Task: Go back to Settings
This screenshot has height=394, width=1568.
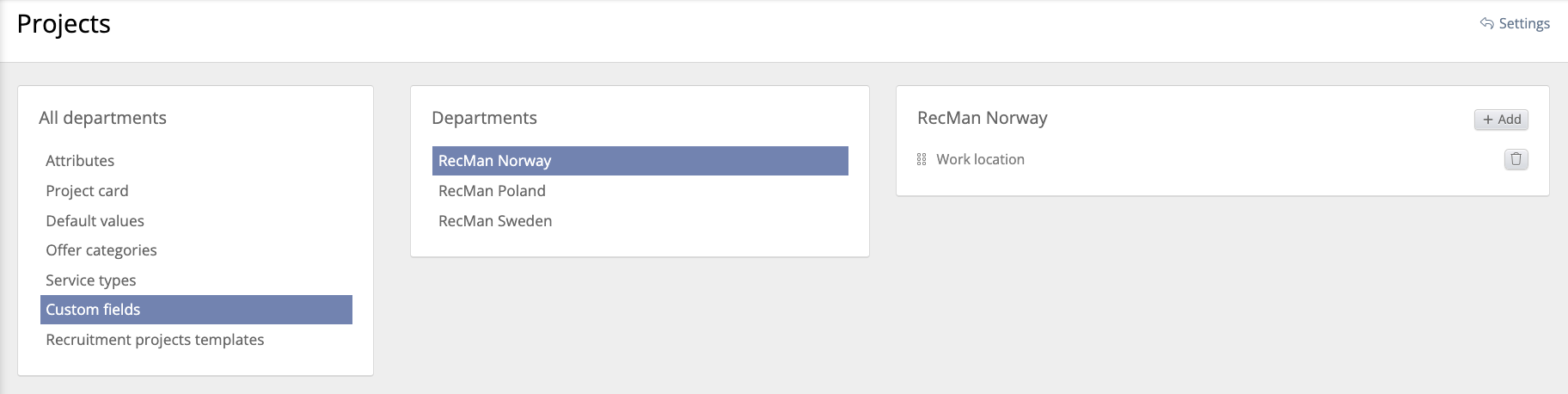Action: (x=1523, y=23)
